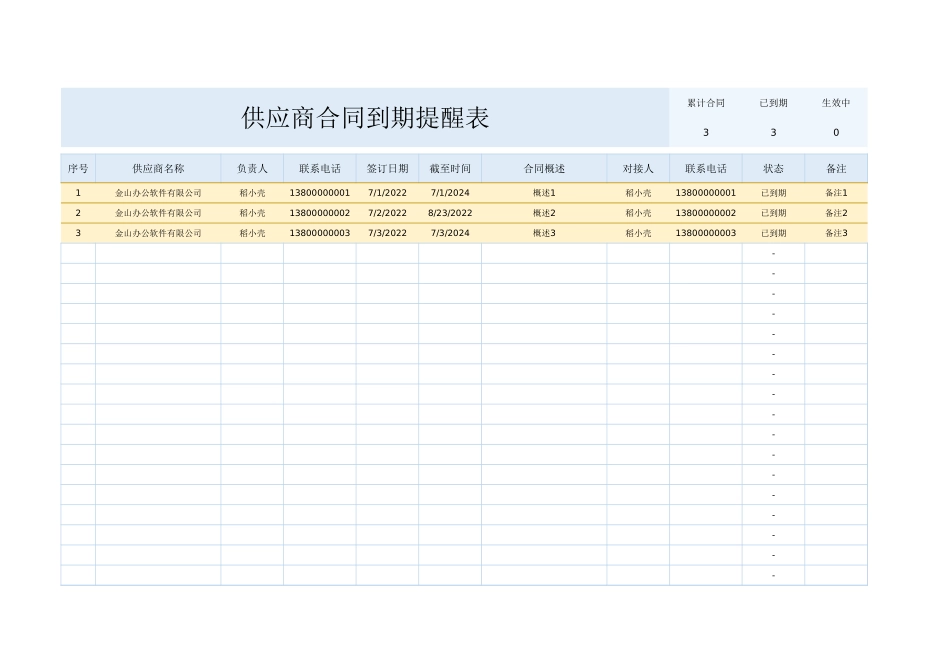The width and height of the screenshot is (950, 672).
Task: Select the 备注3 remark cell in row 3
Action: coord(836,232)
